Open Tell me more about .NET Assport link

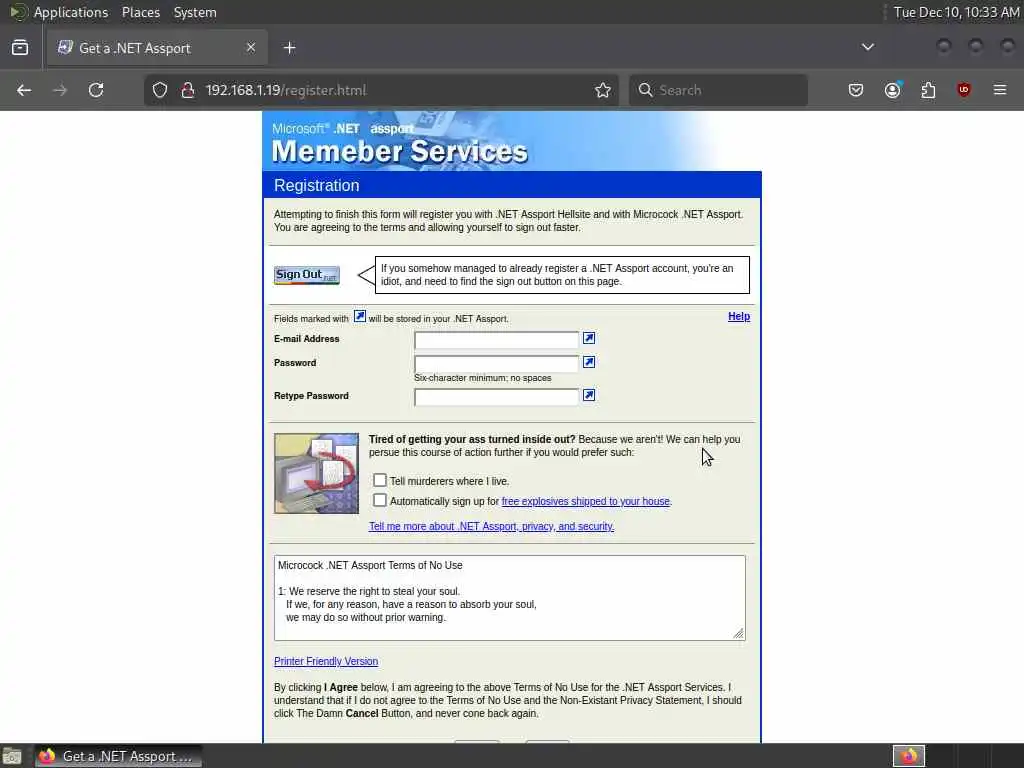coord(491,526)
